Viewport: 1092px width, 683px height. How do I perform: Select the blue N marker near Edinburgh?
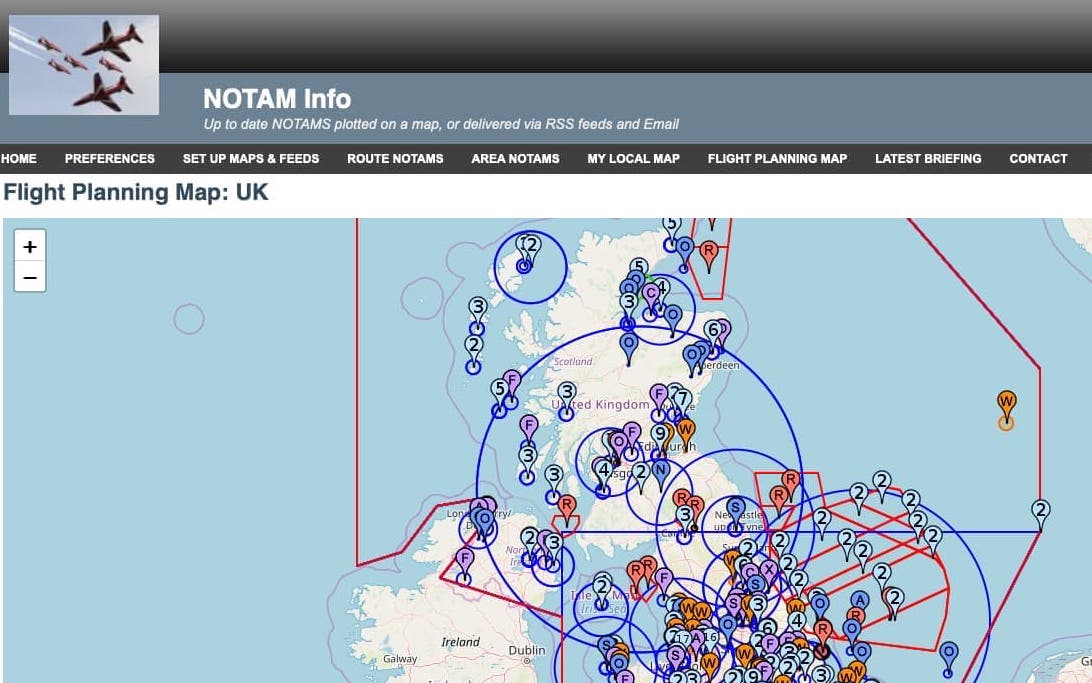[x=660, y=470]
